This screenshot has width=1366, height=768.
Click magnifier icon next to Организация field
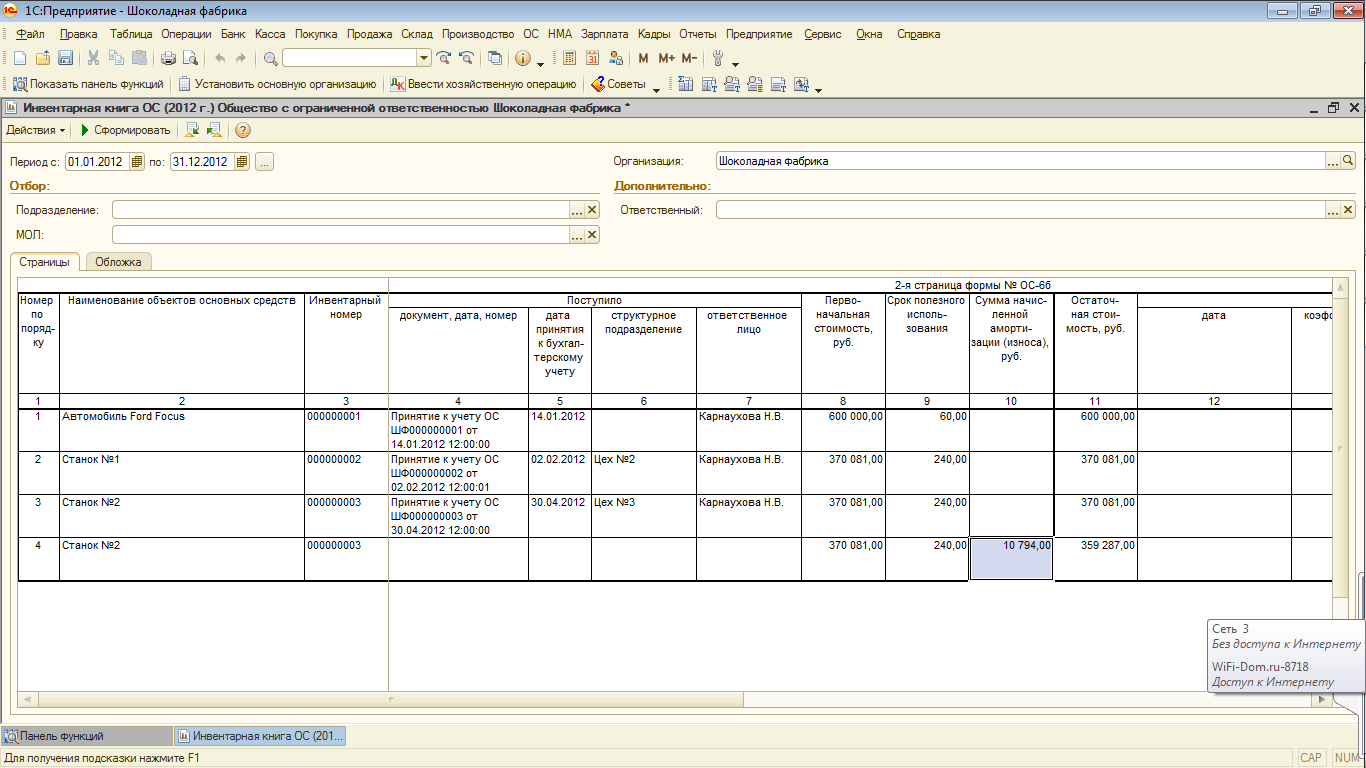[1348, 161]
